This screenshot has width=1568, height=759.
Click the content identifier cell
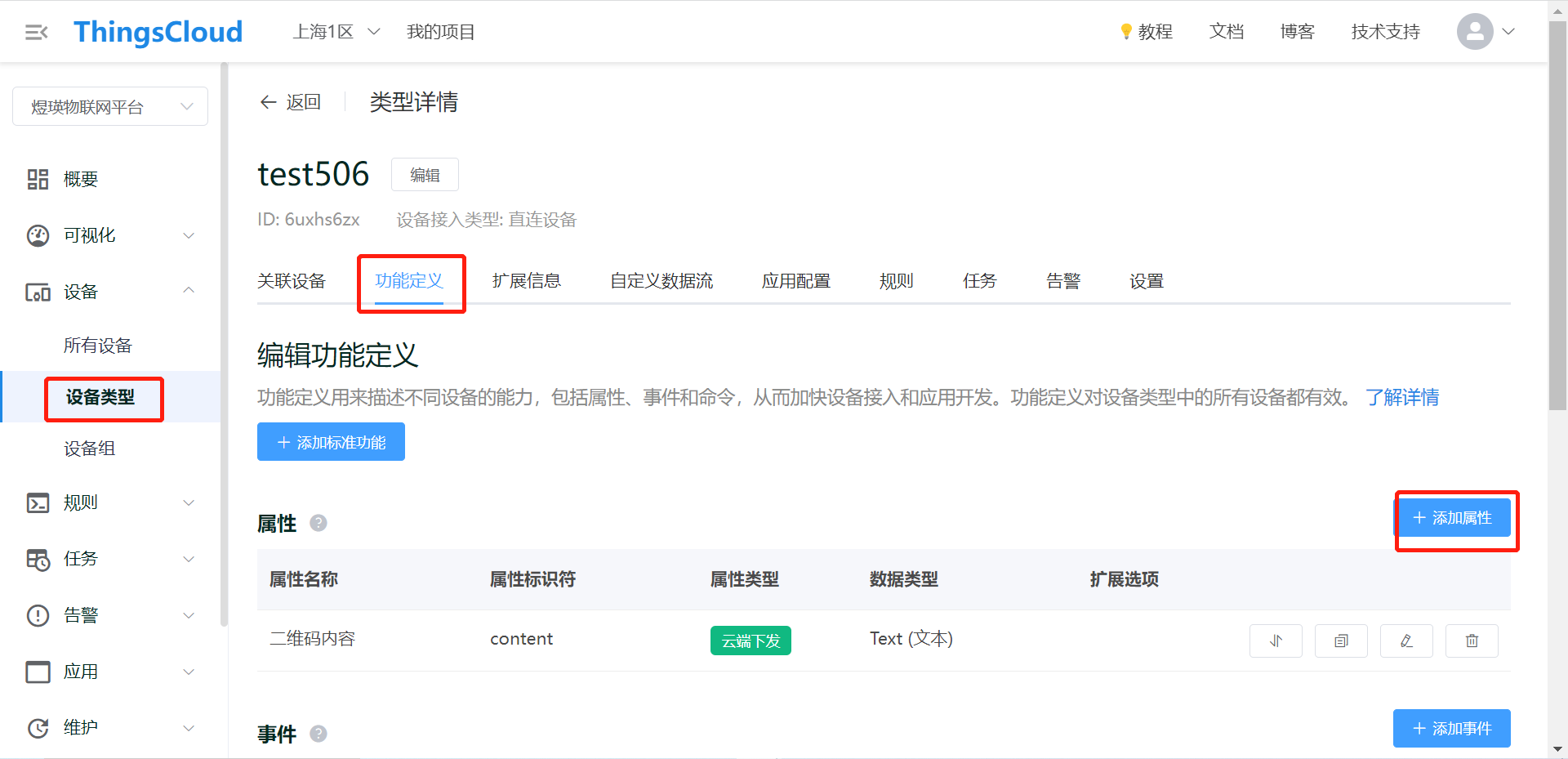pos(521,639)
